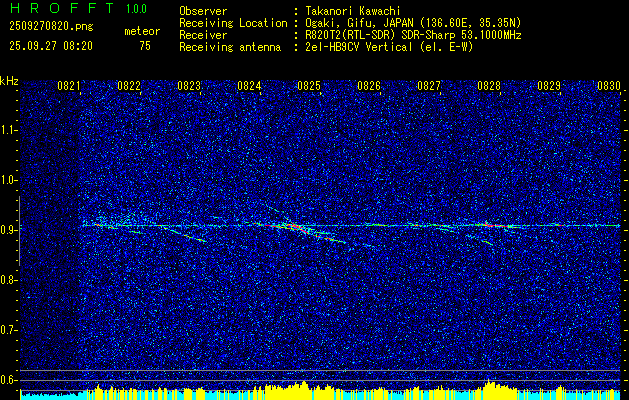This screenshot has height=400, width=629.
Task: Click the 0.9 kHz axis label
Action: click(7, 230)
